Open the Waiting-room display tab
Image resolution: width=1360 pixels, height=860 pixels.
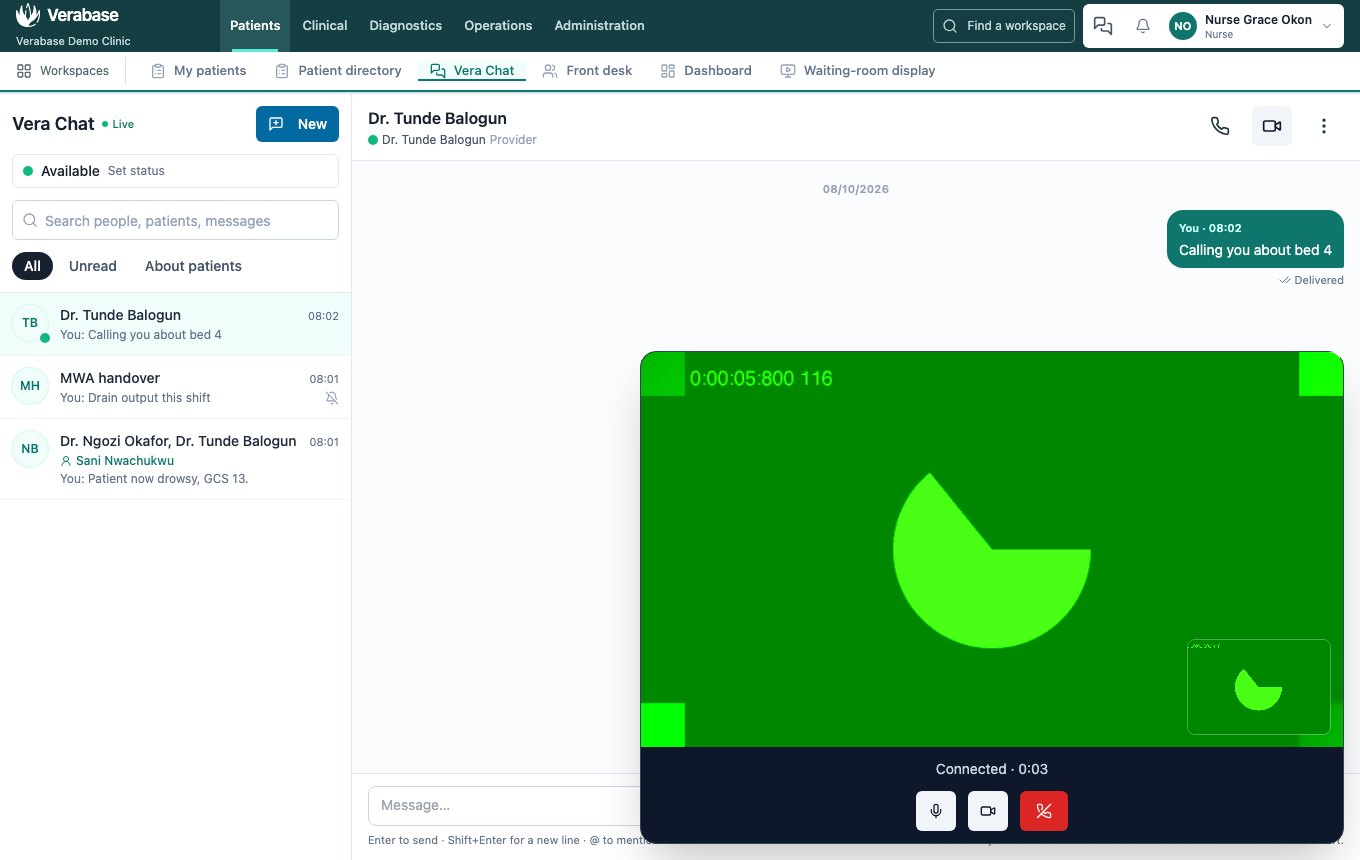pyautogui.click(x=858, y=71)
